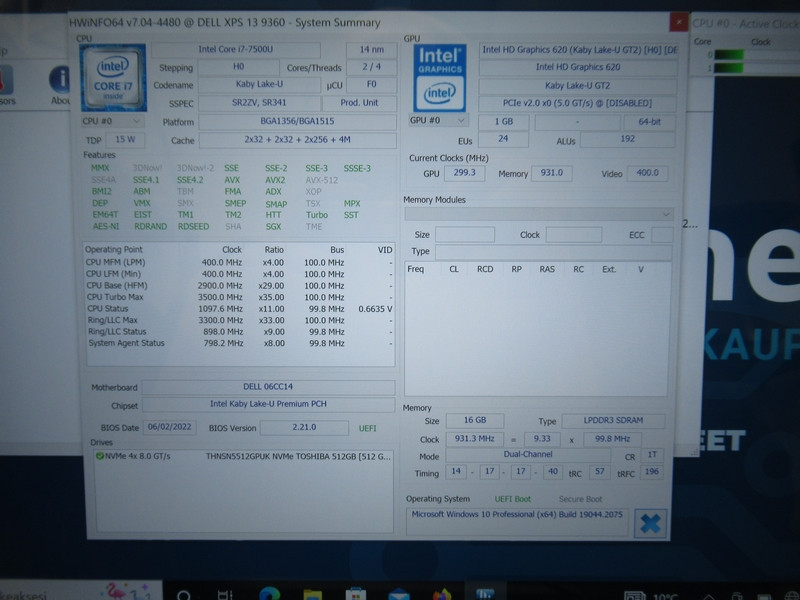Select the BIOS Date 06/02/2022

coord(169,427)
